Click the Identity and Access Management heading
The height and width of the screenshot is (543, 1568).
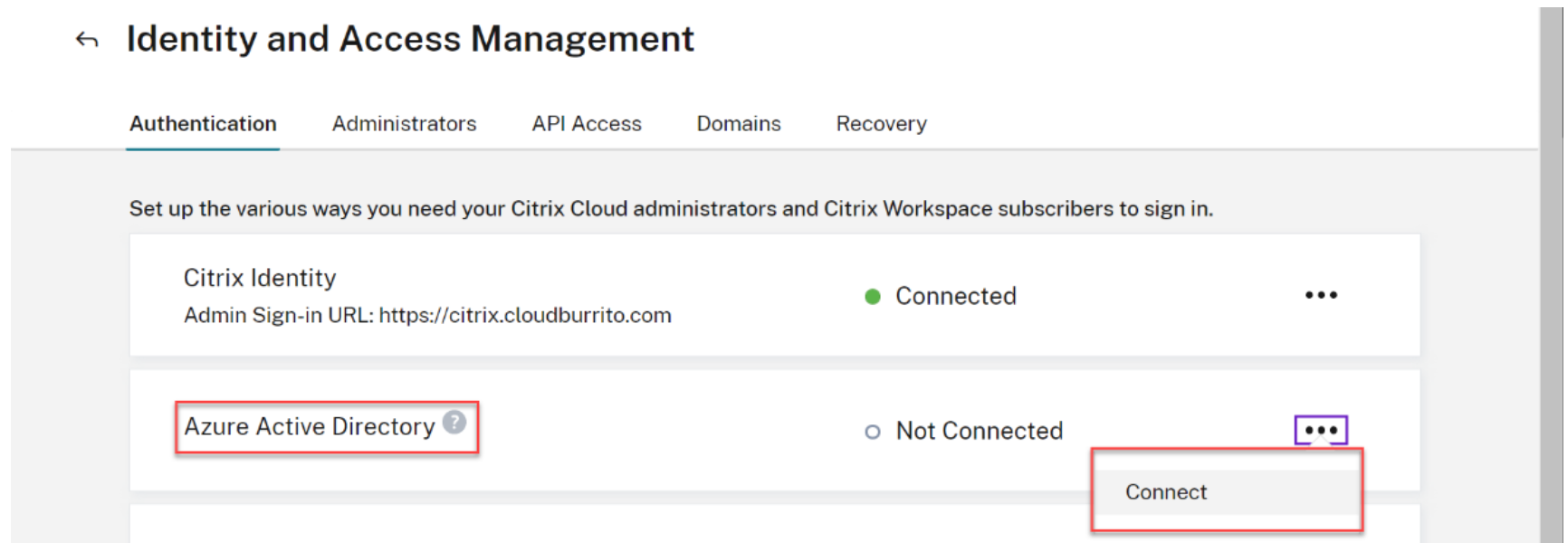click(410, 39)
